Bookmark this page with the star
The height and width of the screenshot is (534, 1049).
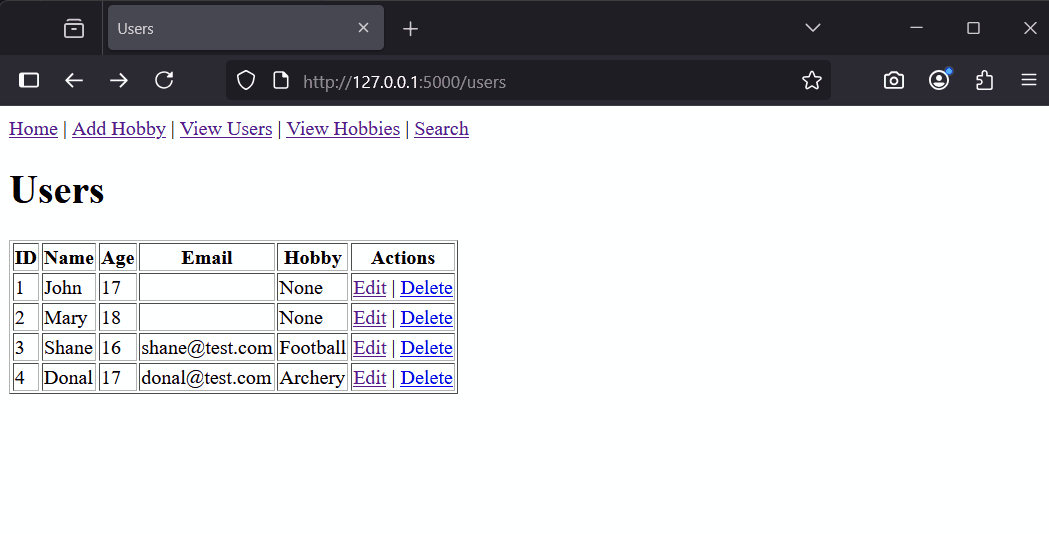point(811,81)
